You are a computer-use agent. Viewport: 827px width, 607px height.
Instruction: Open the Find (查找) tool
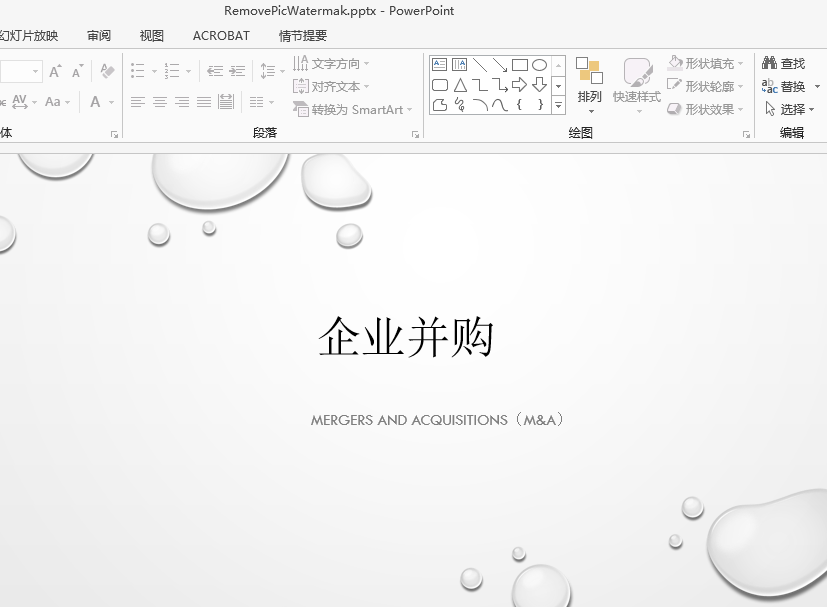(x=784, y=63)
